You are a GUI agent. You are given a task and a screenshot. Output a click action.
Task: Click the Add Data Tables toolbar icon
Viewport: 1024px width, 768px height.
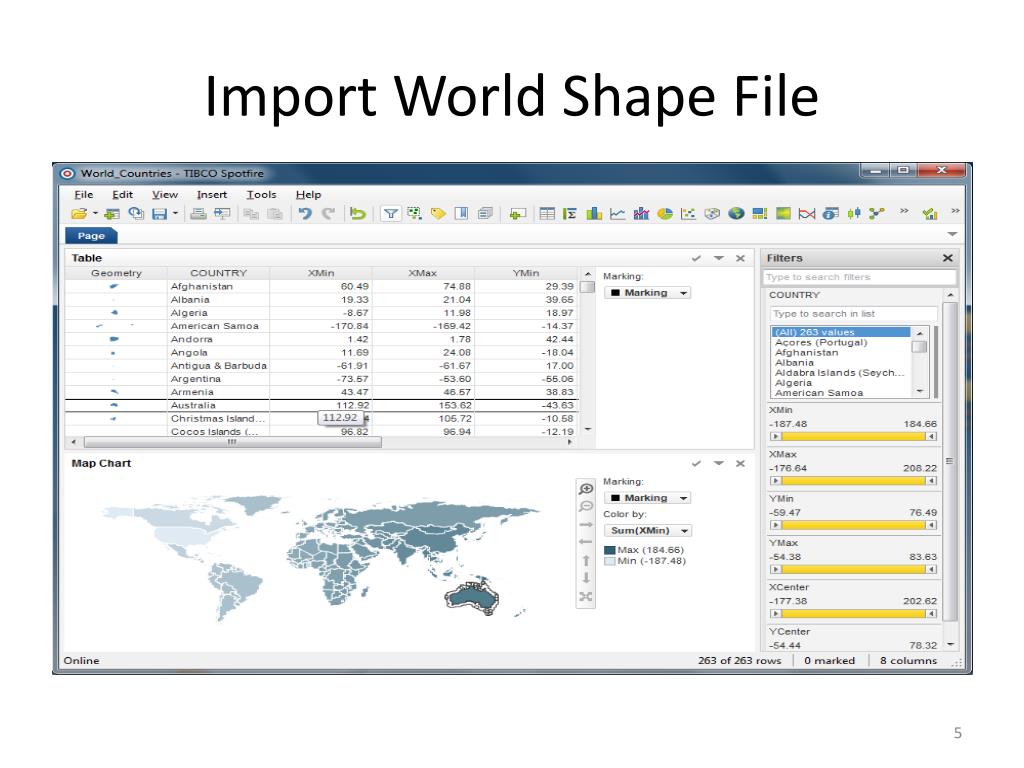112,214
